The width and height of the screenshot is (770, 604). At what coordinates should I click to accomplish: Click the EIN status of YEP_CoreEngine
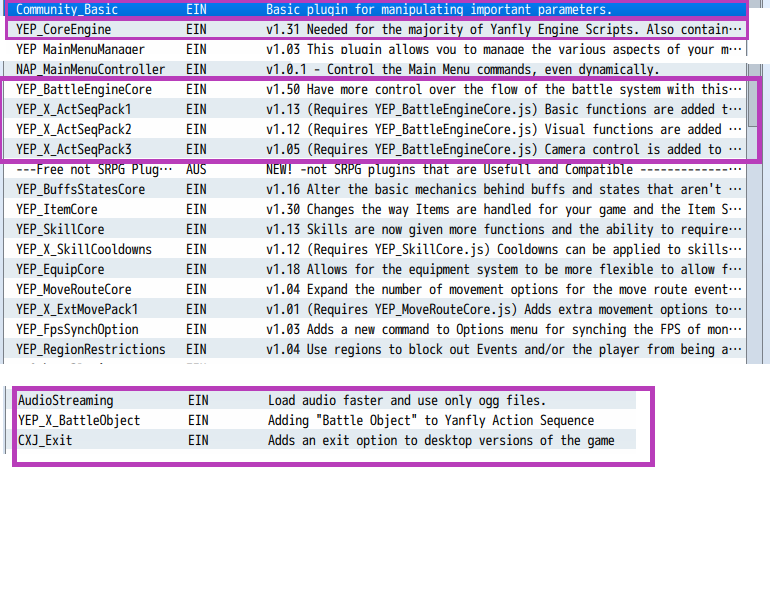[x=196, y=29]
